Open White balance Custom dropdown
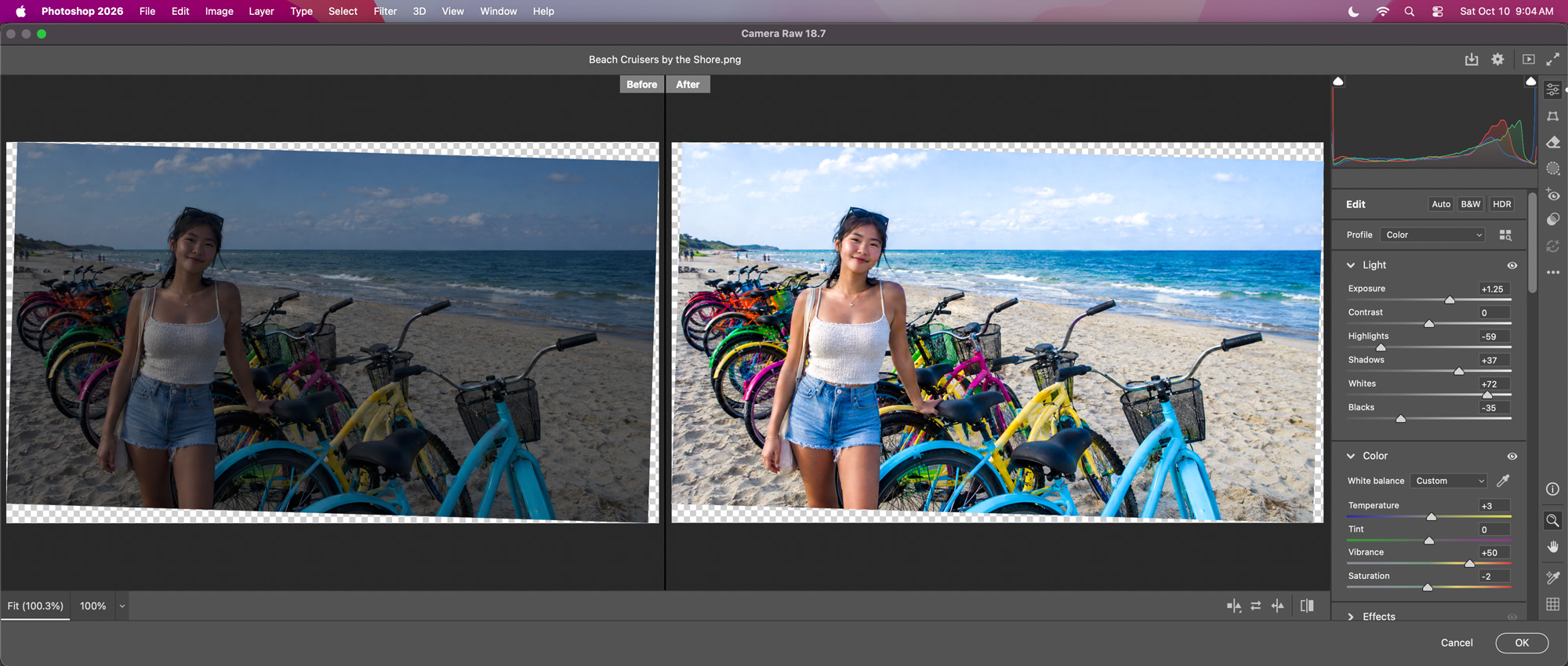1568x666 pixels. click(1449, 481)
